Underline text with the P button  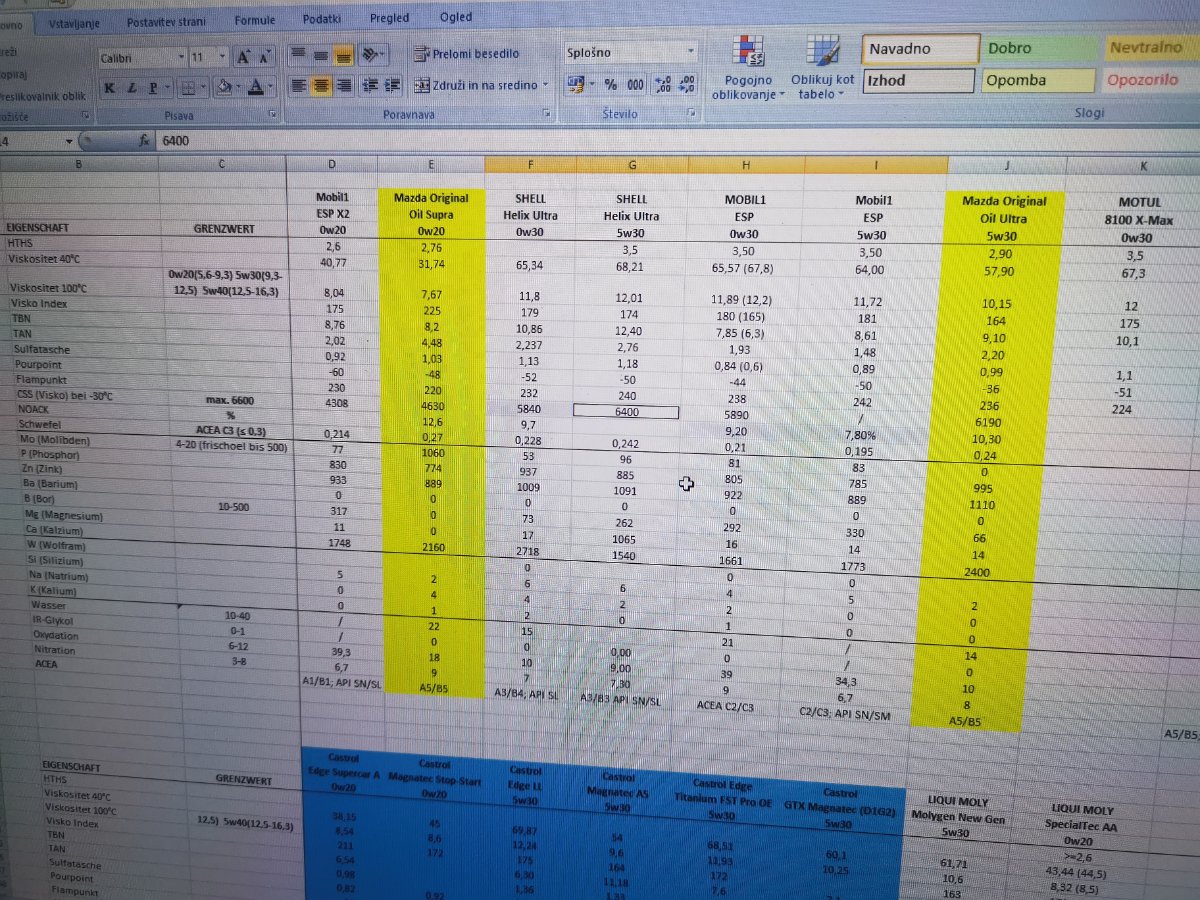(153, 88)
